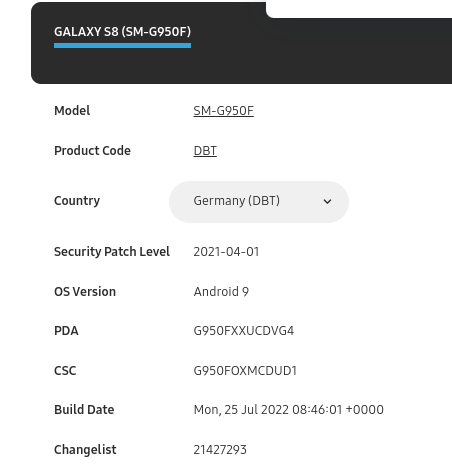The image size is (452, 466).
Task: Select the Security Patch Level value 2021-04-01
Action: pyautogui.click(x=226, y=252)
